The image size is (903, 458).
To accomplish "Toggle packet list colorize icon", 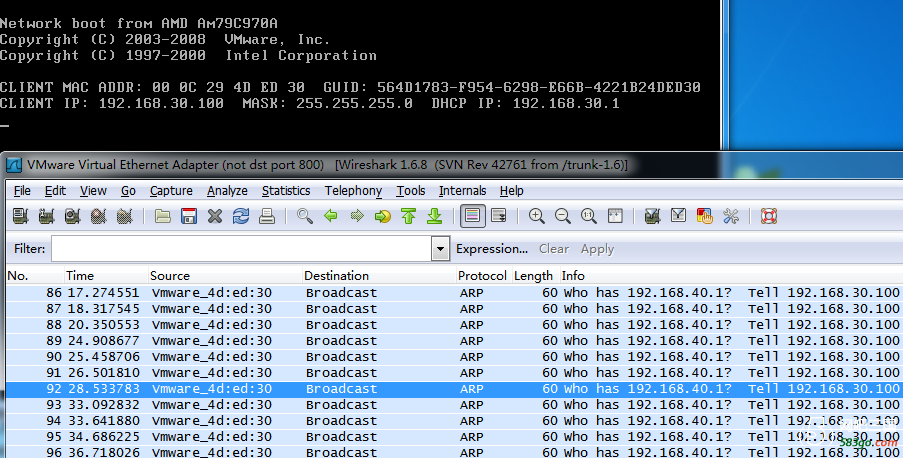I will tap(472, 216).
